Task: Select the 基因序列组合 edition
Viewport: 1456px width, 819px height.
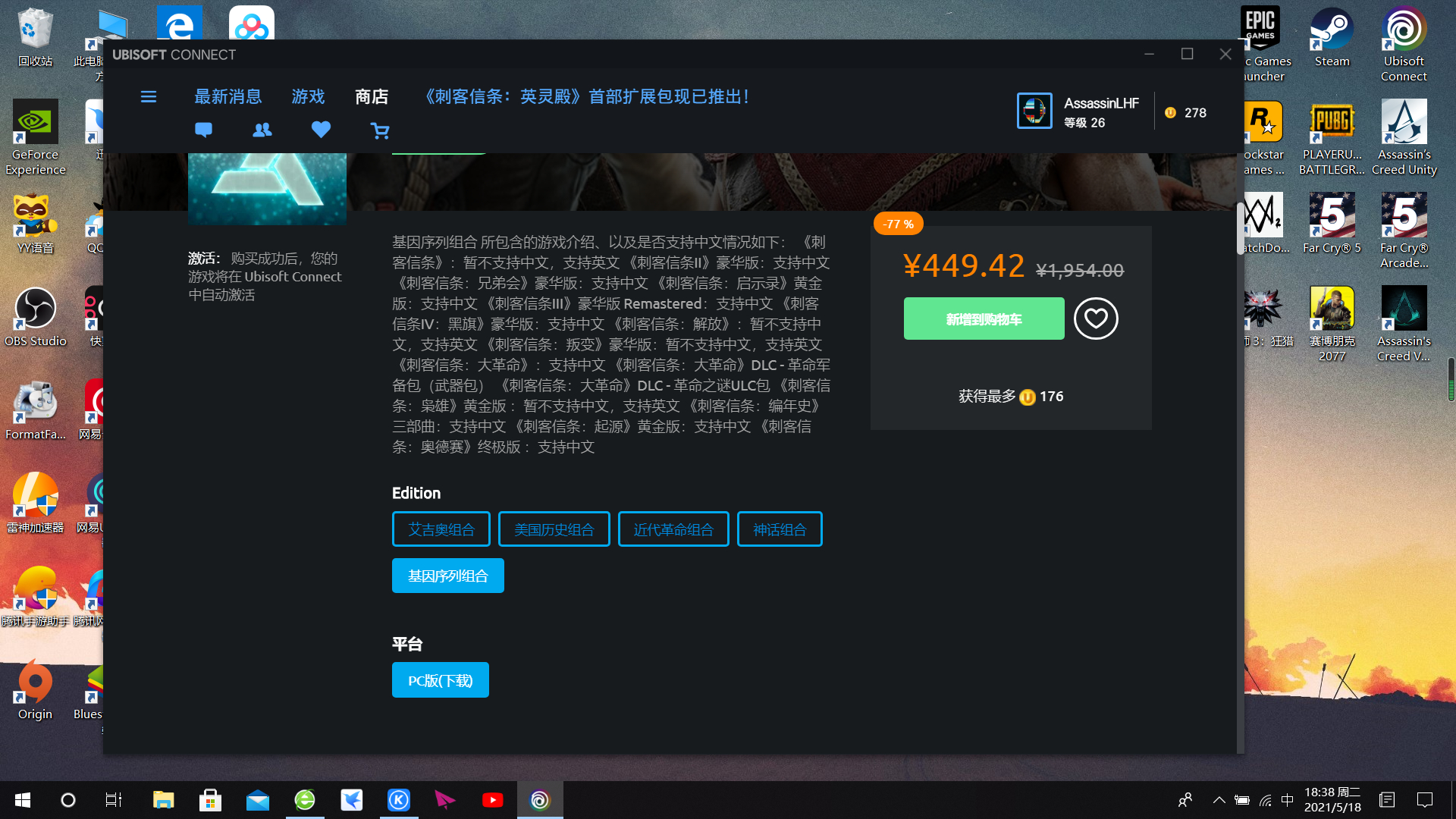Action: [448, 576]
